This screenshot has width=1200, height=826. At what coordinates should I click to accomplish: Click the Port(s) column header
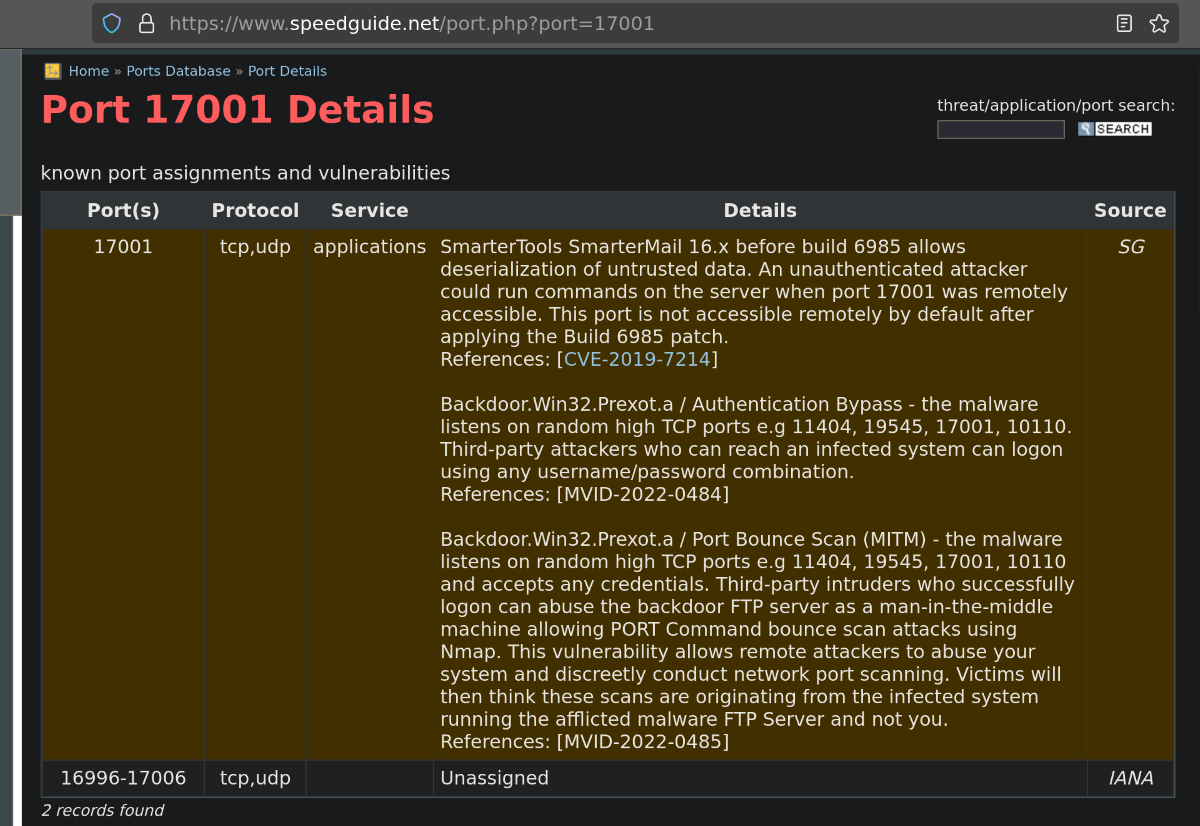[x=123, y=210]
